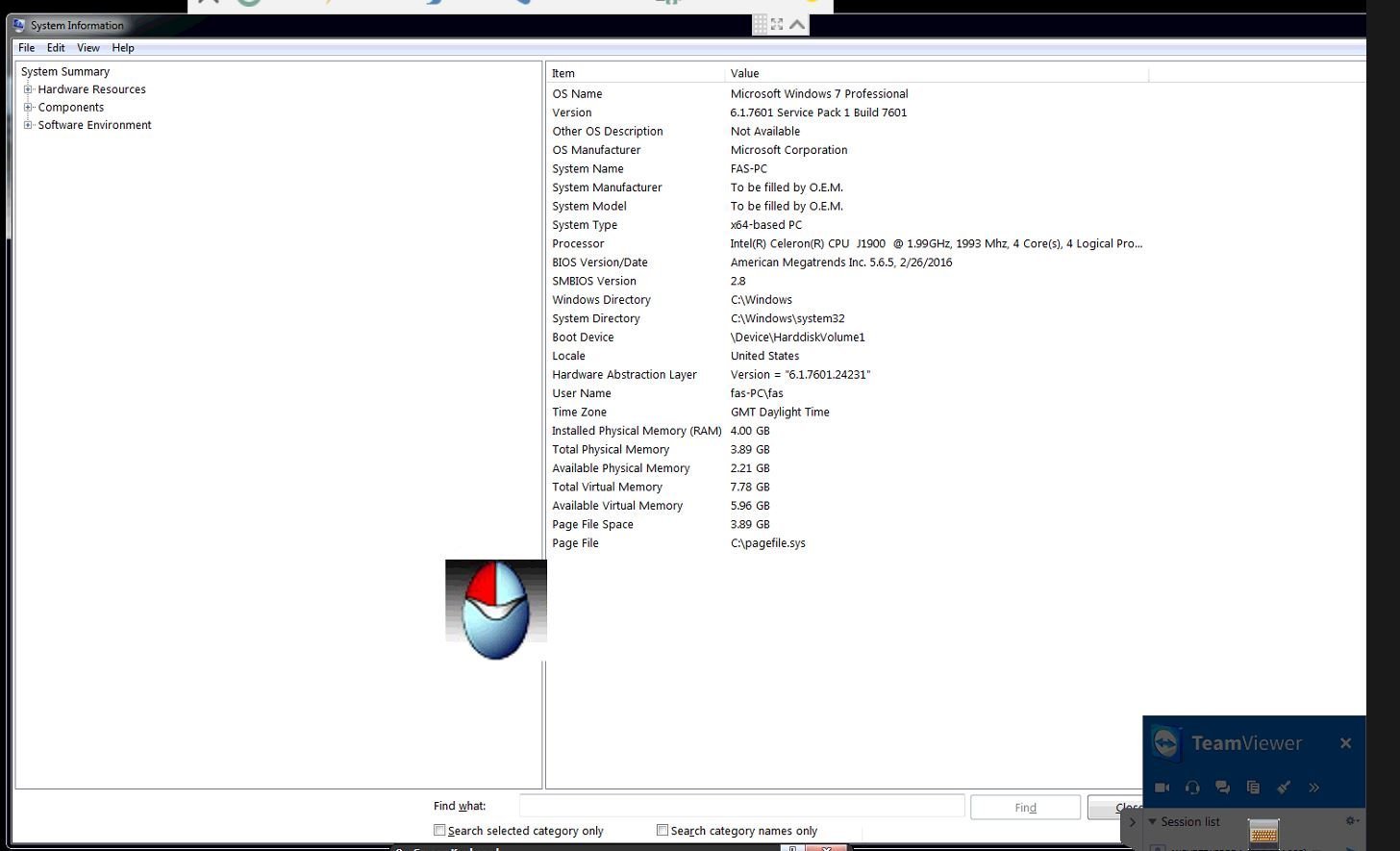Viewport: 1400px width, 851px height.
Task: Select Installed Physical Memory (RAM) row
Action: (847, 431)
